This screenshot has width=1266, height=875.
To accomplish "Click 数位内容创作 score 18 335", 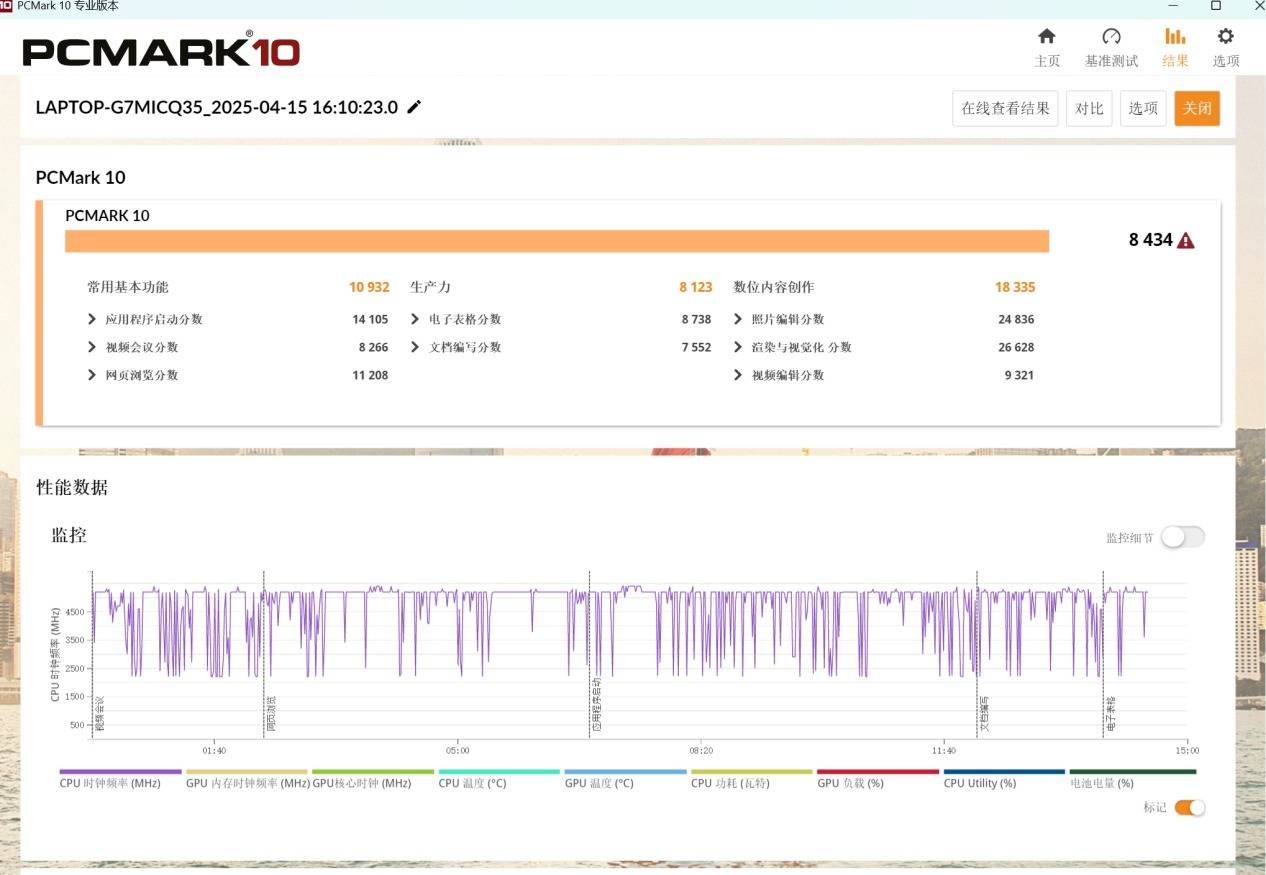I will [1015, 287].
